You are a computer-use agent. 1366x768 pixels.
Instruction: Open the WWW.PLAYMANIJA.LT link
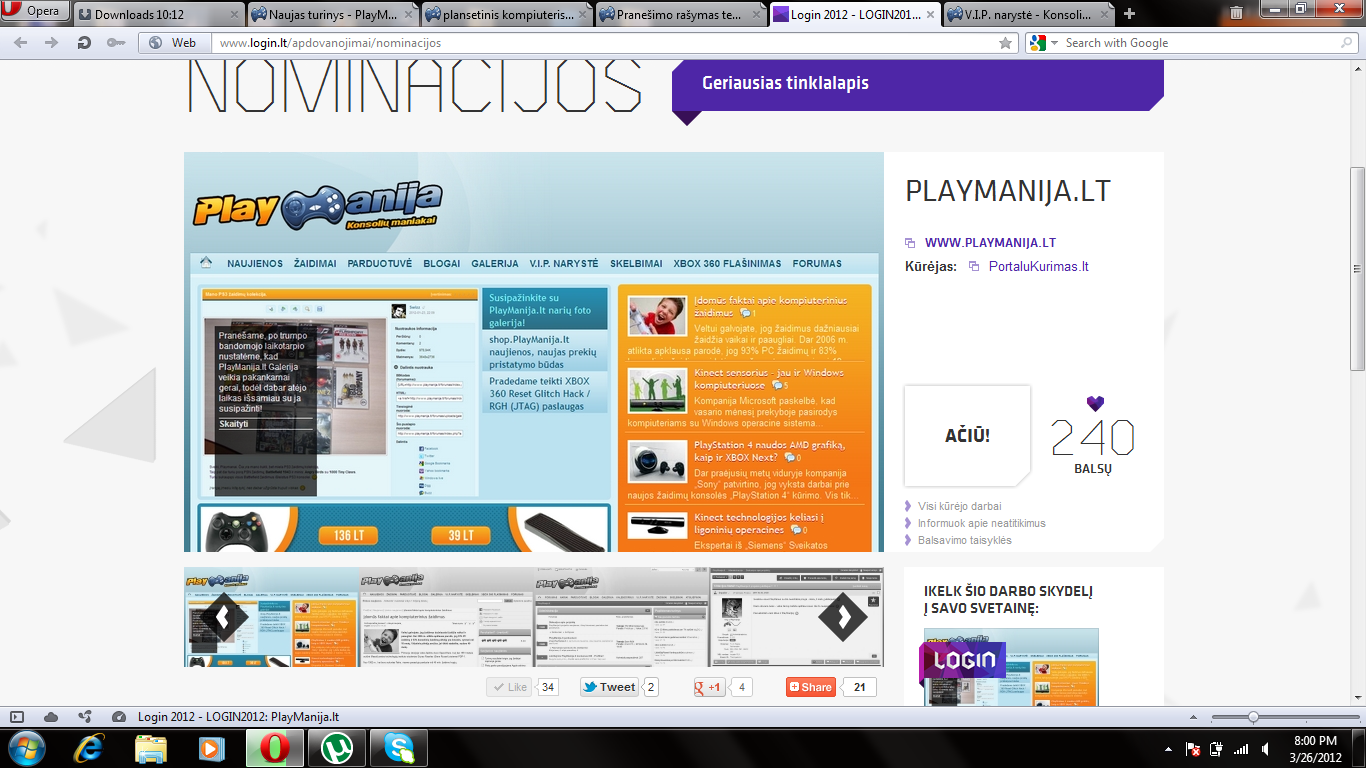[x=990, y=243]
